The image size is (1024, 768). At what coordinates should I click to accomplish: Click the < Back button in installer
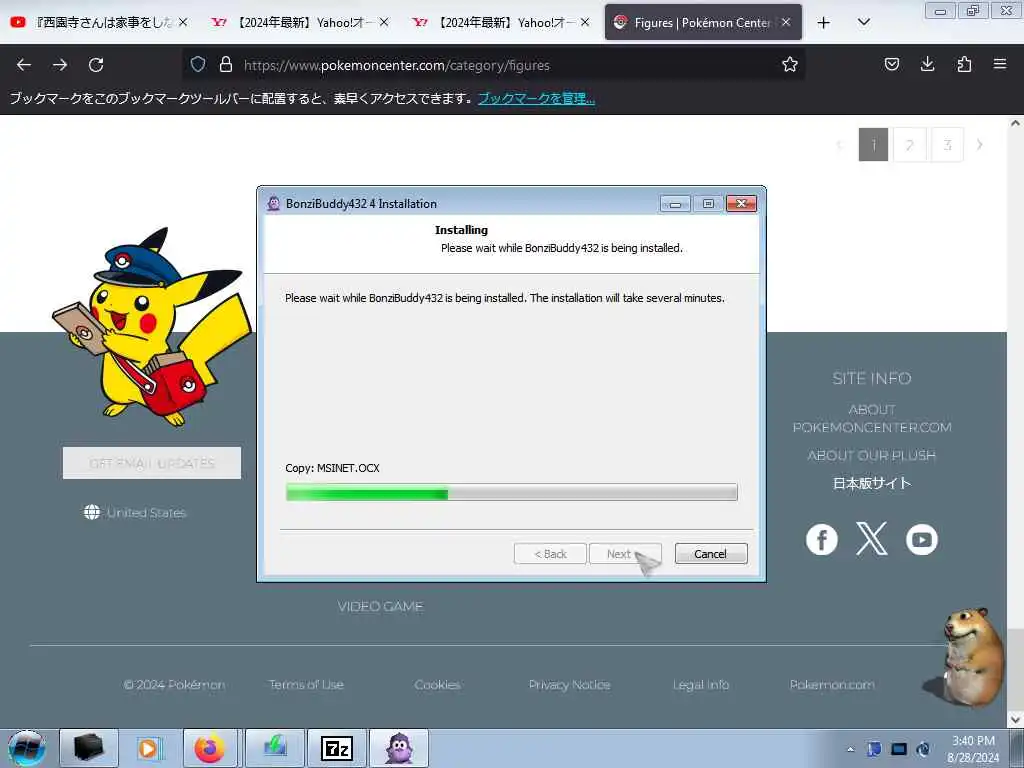[550, 554]
